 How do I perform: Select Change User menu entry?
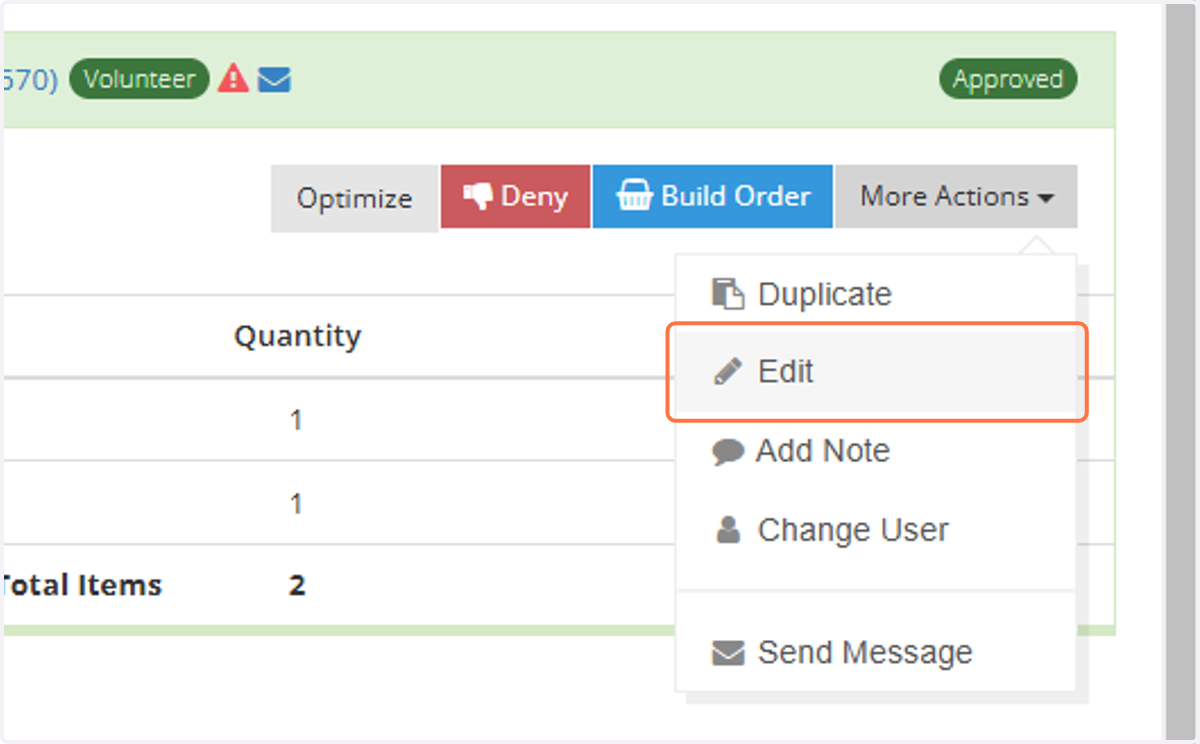875,530
